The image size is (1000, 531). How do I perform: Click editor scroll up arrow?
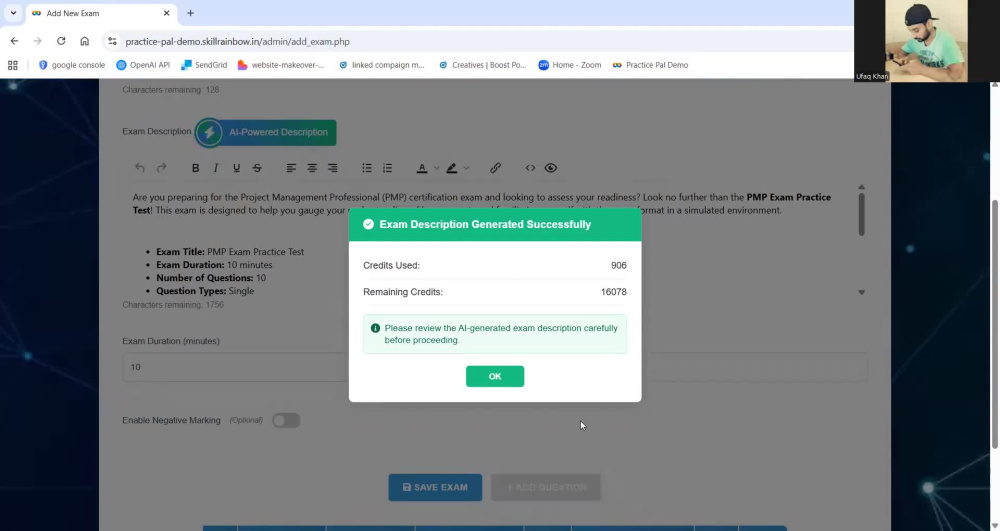(862, 187)
